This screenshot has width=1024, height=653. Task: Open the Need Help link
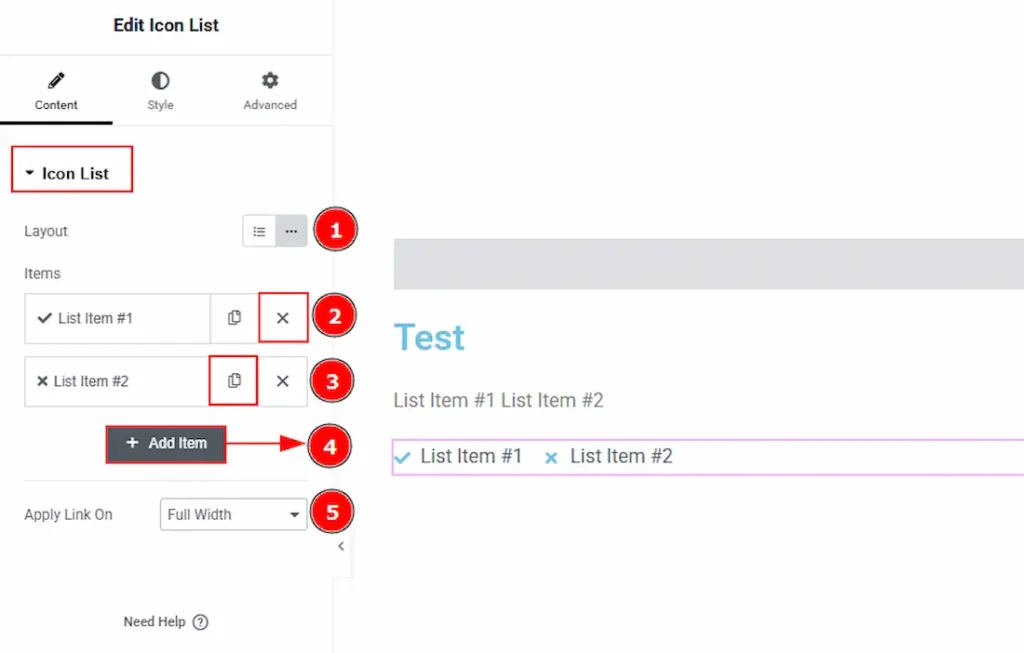point(155,622)
